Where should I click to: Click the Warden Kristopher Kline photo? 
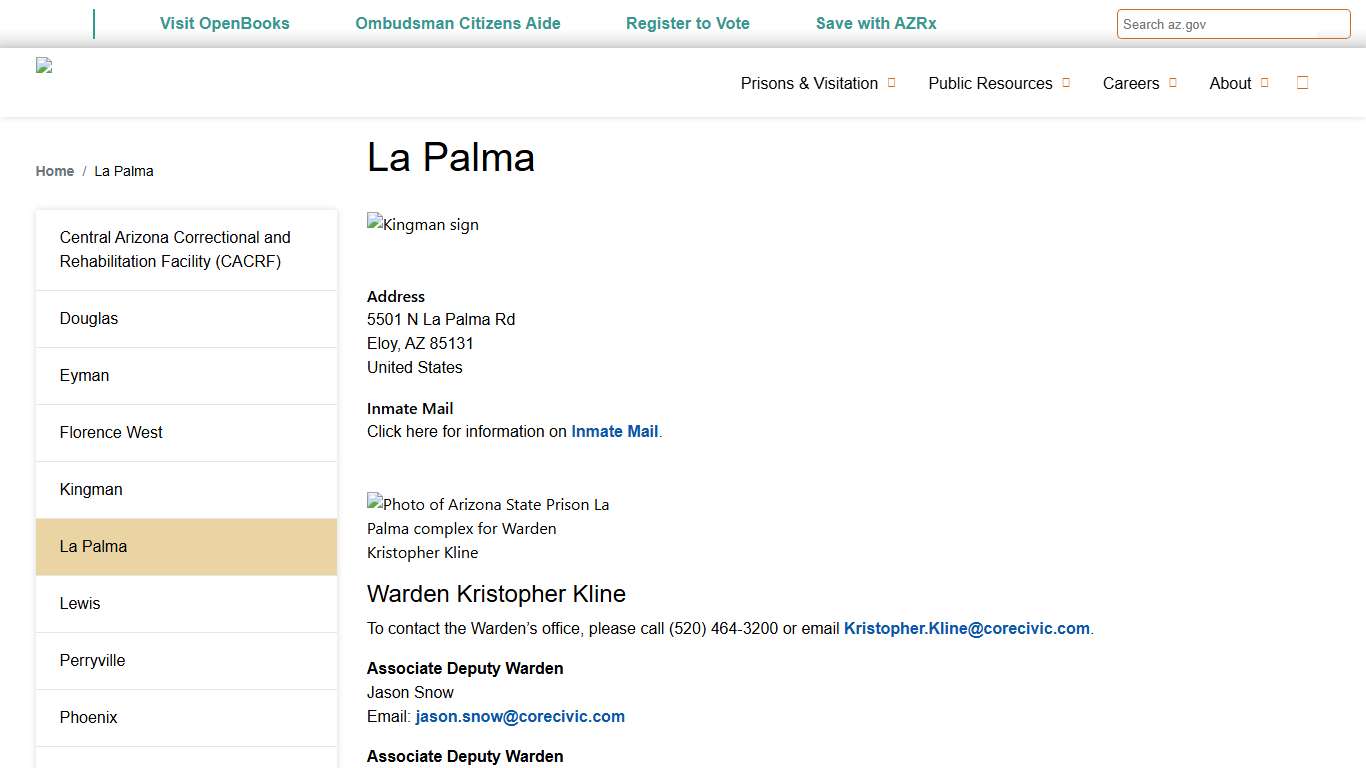(x=488, y=528)
